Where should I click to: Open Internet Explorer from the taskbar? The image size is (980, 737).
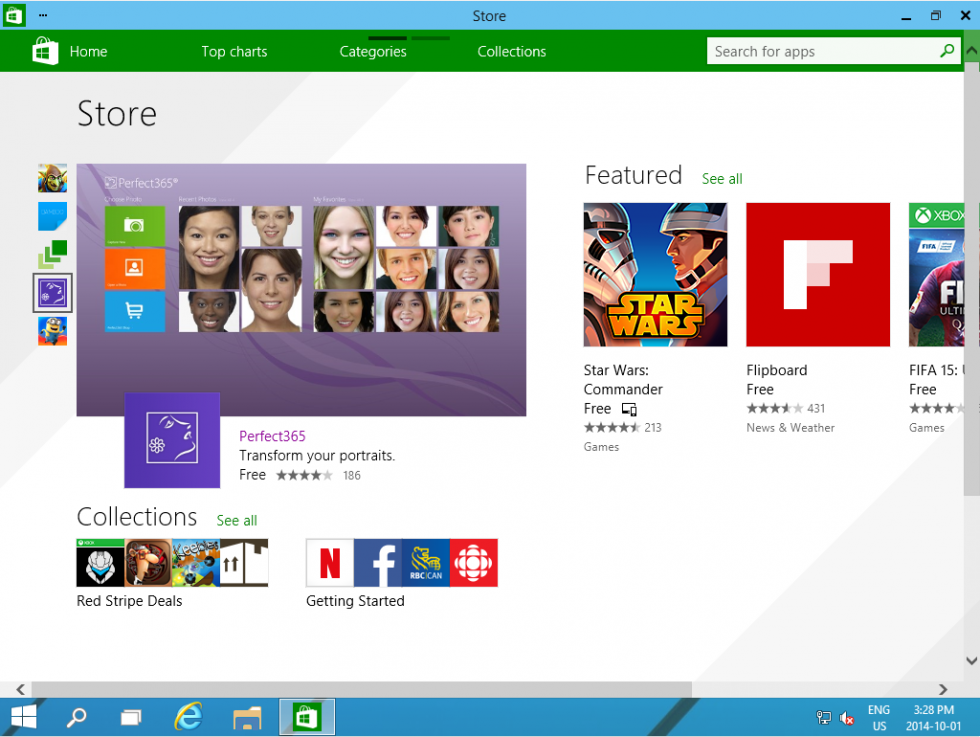coord(188,717)
